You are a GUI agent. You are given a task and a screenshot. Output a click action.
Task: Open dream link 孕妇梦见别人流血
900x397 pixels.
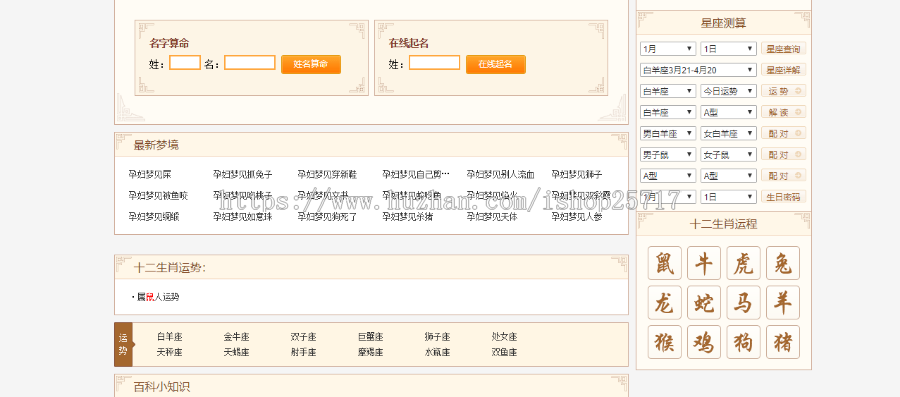(x=501, y=175)
